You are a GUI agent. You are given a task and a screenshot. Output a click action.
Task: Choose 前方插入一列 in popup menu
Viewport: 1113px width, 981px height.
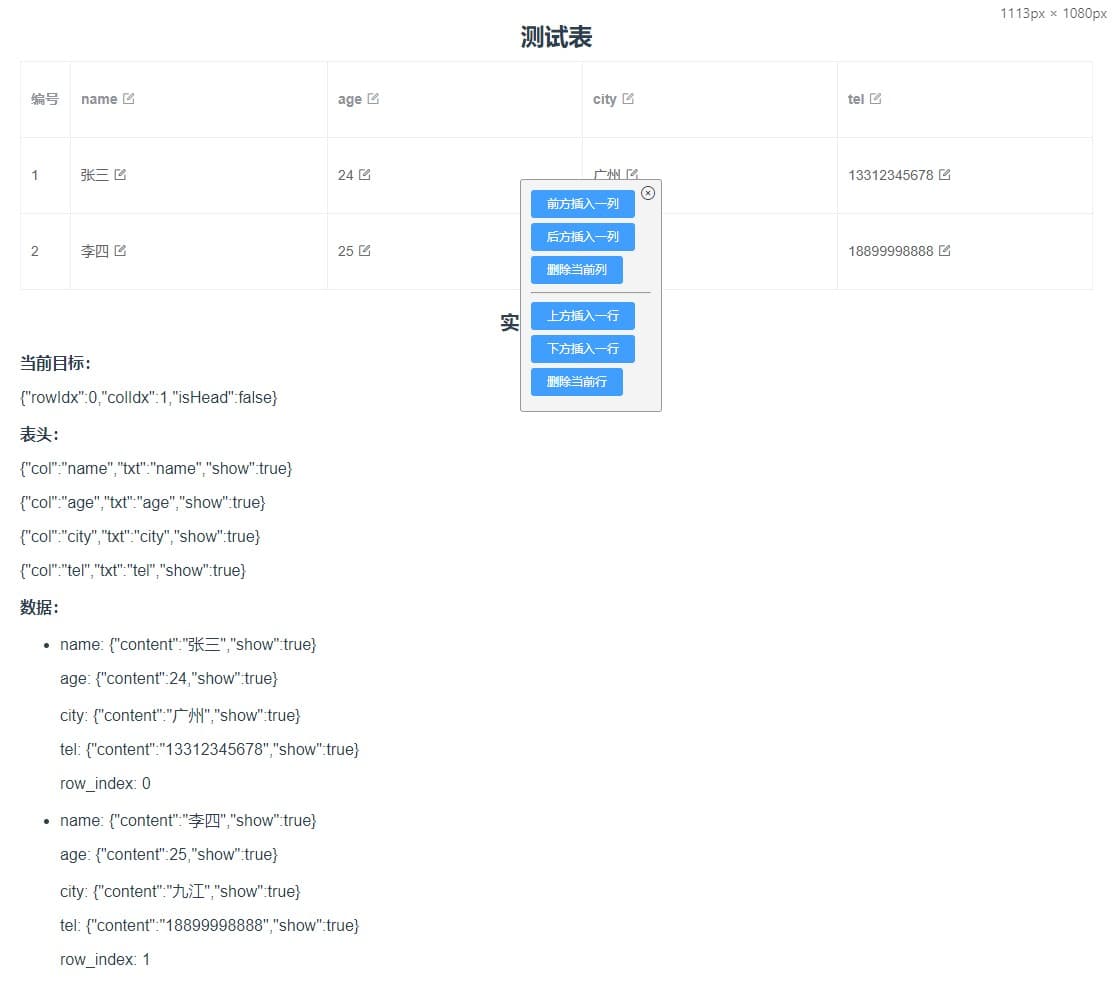[x=582, y=204]
